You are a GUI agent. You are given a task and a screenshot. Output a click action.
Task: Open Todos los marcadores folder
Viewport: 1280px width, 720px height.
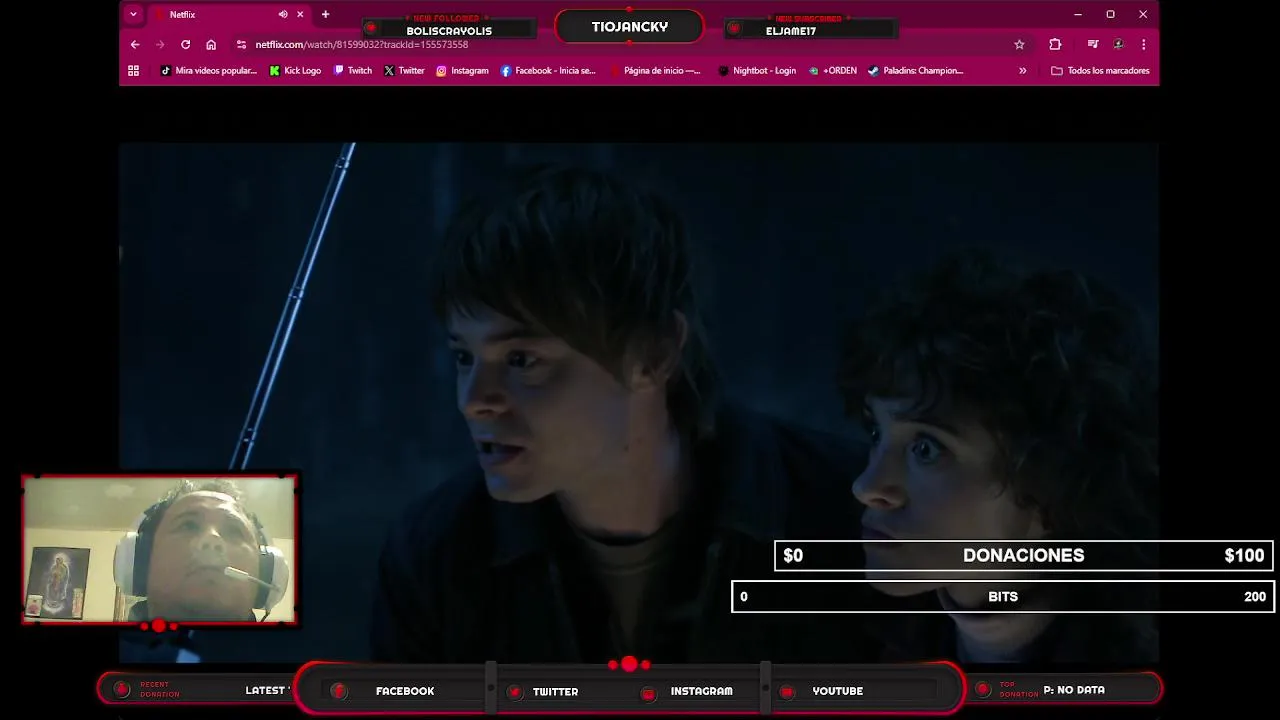click(1100, 71)
